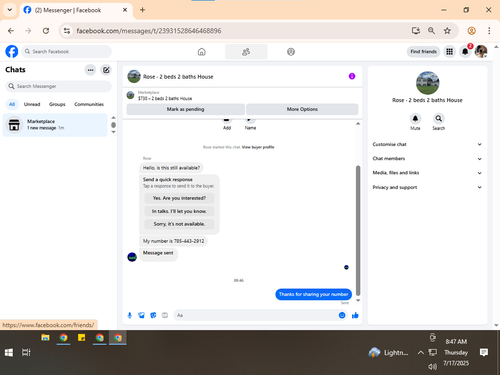Attach a file with image icon
This screenshot has width=500, height=375.
142,315
